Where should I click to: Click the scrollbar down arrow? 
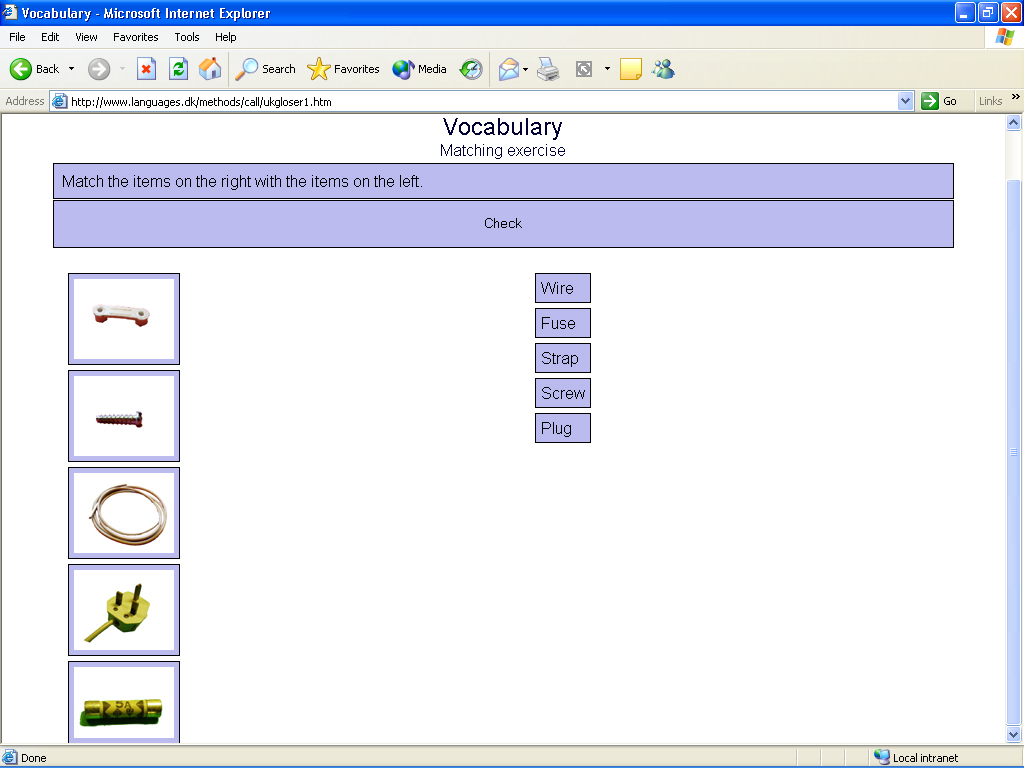tap(1014, 735)
